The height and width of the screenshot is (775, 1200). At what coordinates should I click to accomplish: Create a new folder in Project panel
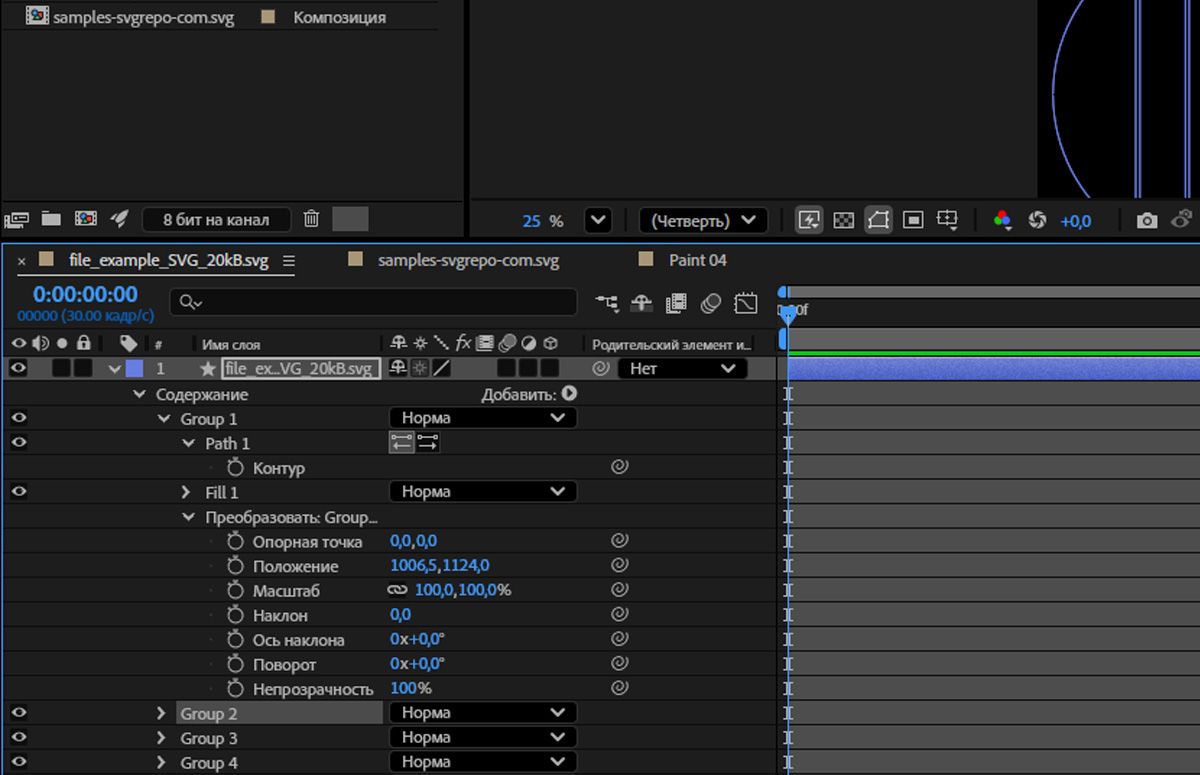point(51,218)
